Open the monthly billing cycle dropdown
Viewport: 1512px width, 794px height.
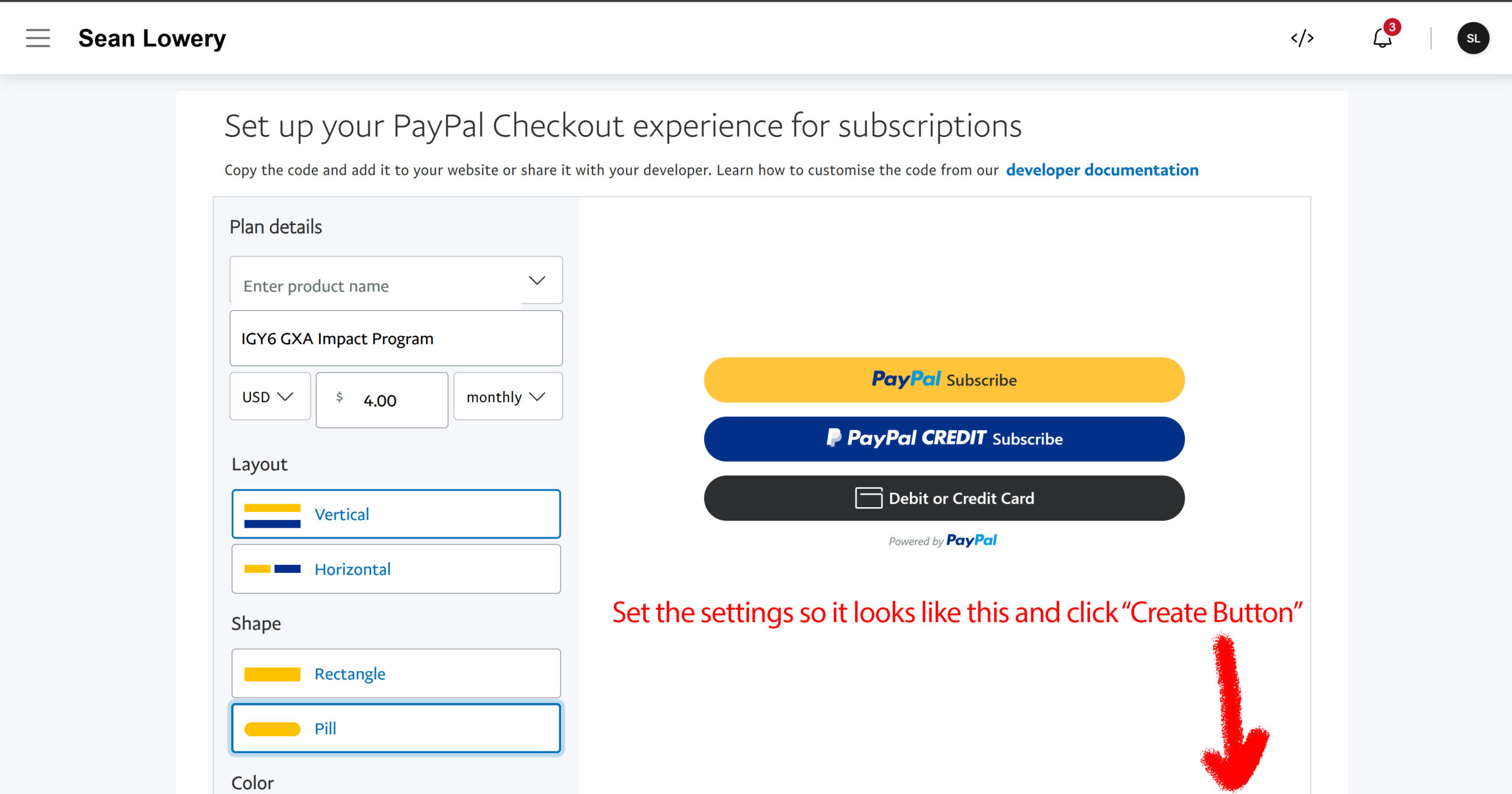click(507, 397)
